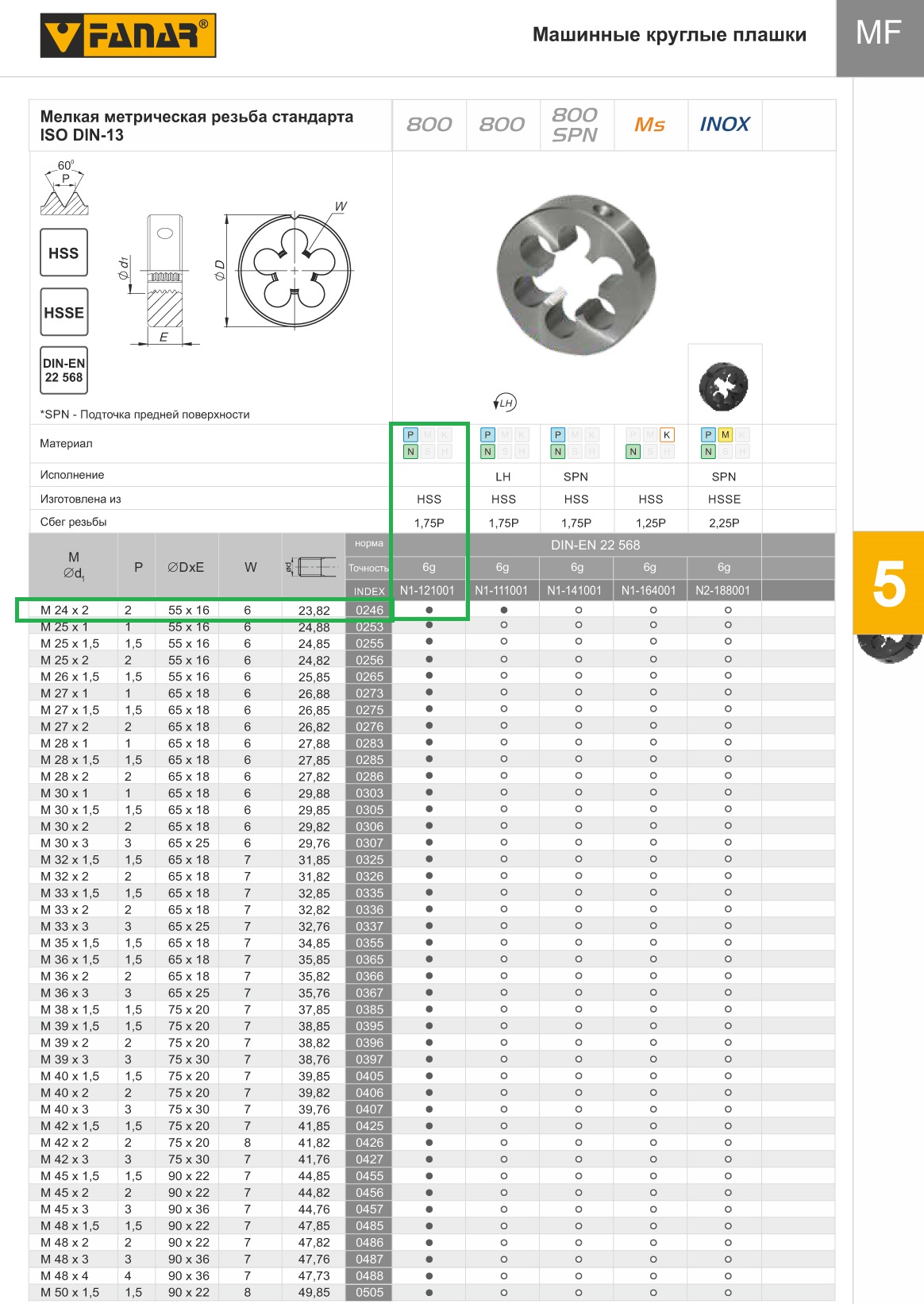Click the index code "N1-141001"
This screenshot has height=1304, width=924.
576,590
